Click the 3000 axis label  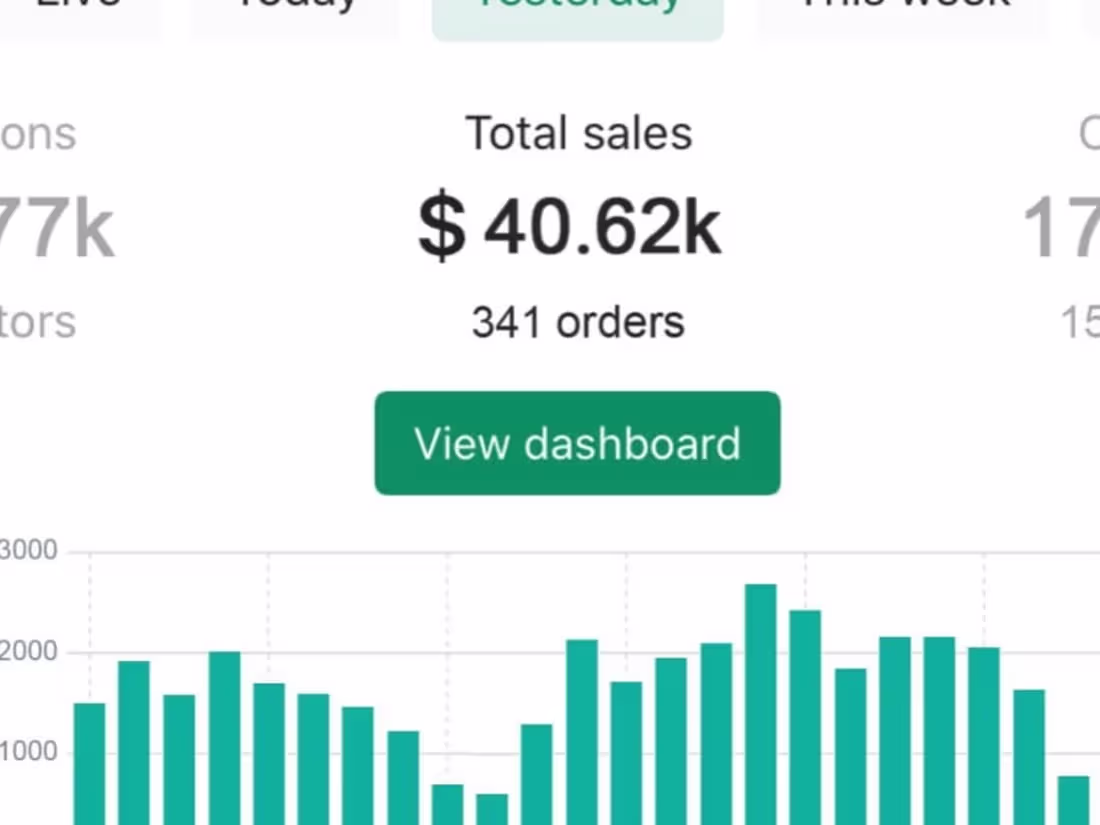(x=29, y=551)
